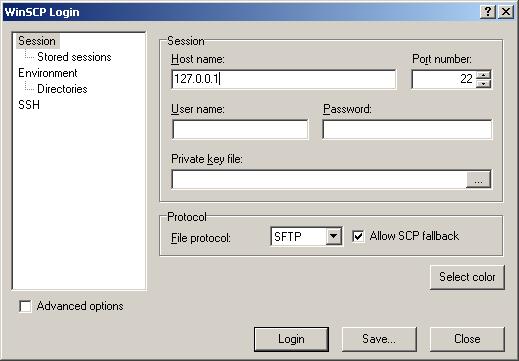Click into the Password field
Screen dimensions: 519x361
click(407, 129)
